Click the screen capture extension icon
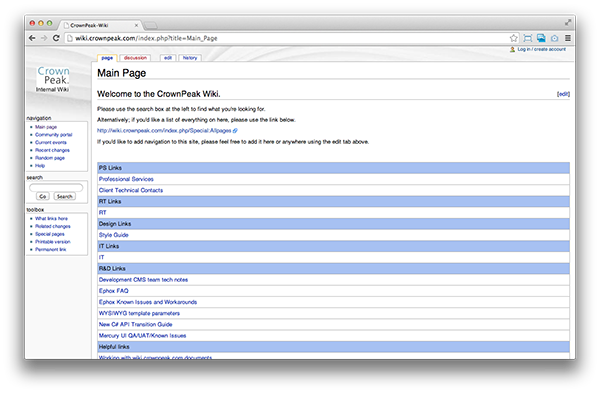 [528, 38]
